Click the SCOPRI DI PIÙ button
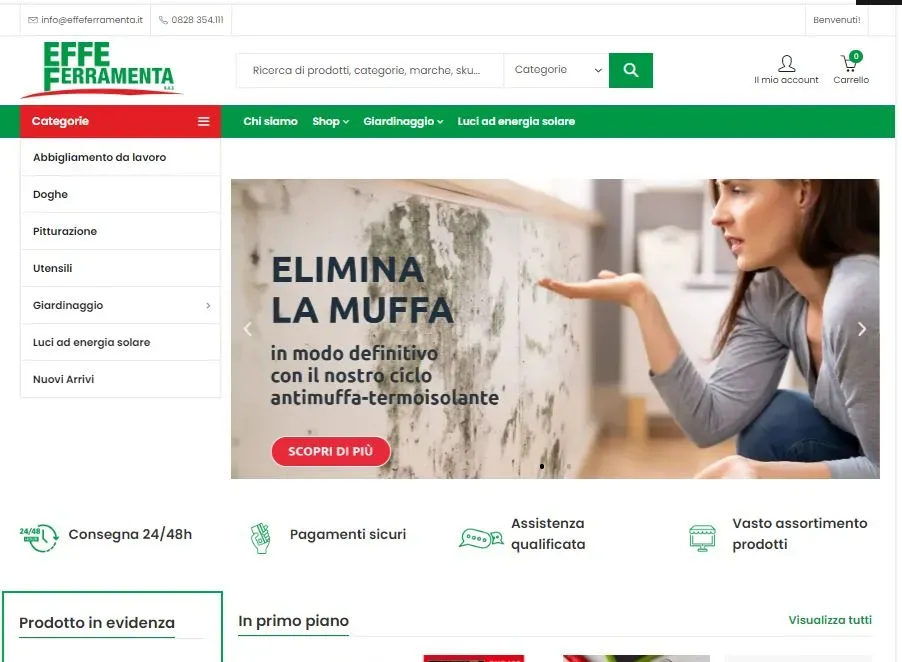Screen dimensions: 902x662 tap(331, 451)
